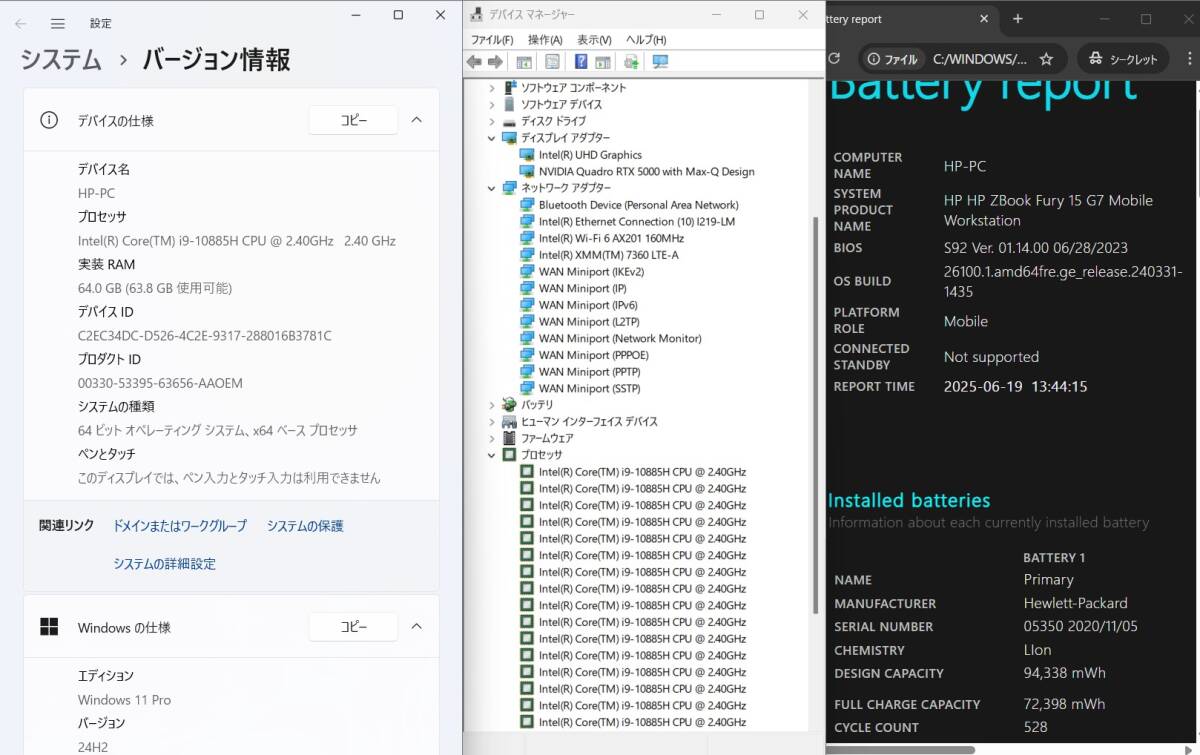Bookmark the page with the star icon
The image size is (1200, 755).
pyautogui.click(x=1046, y=59)
